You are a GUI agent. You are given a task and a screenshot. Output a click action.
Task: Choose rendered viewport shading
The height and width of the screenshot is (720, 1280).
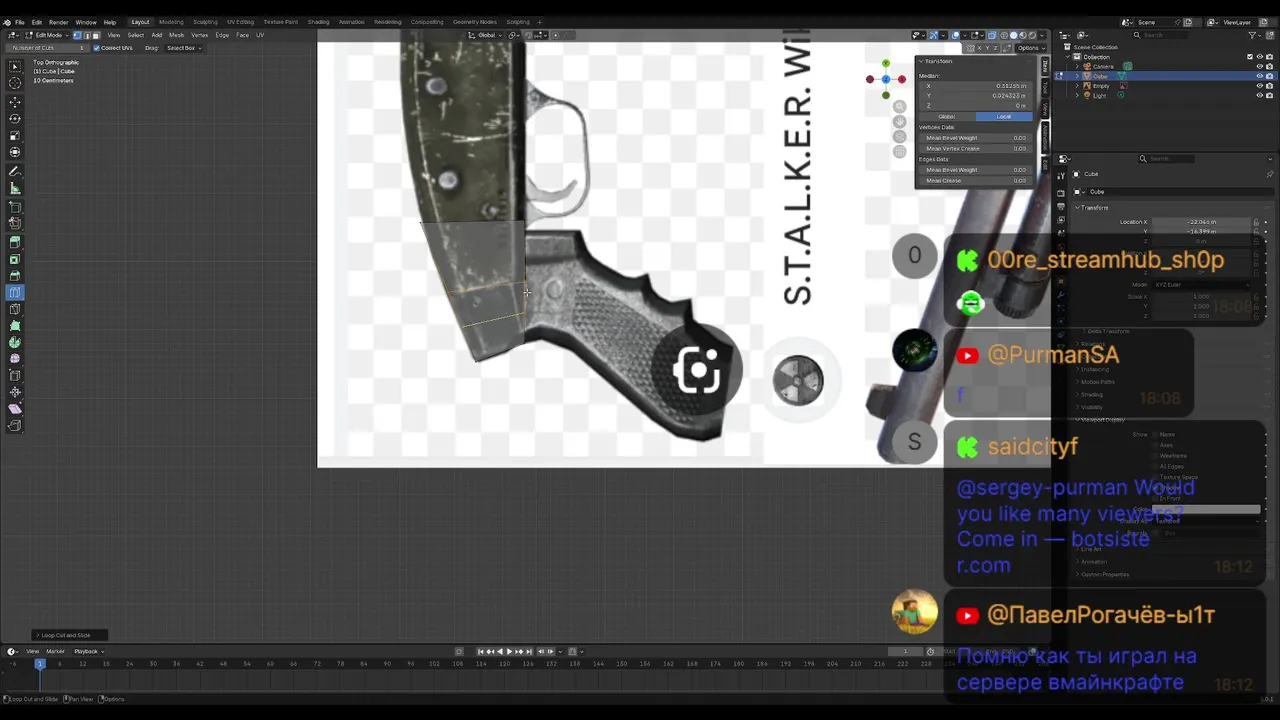pos(1034,35)
